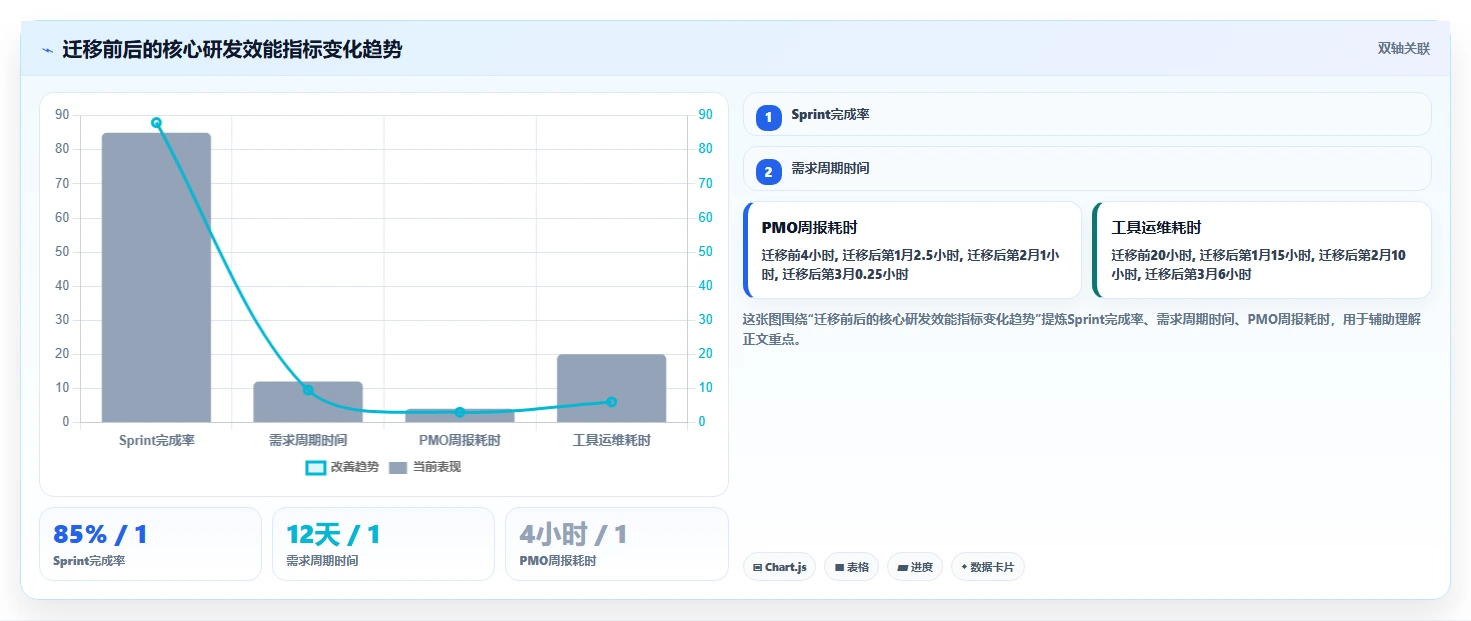This screenshot has height=621, width=1471.
Task: Click the 12天 / 1 stat card
Action: (x=383, y=544)
